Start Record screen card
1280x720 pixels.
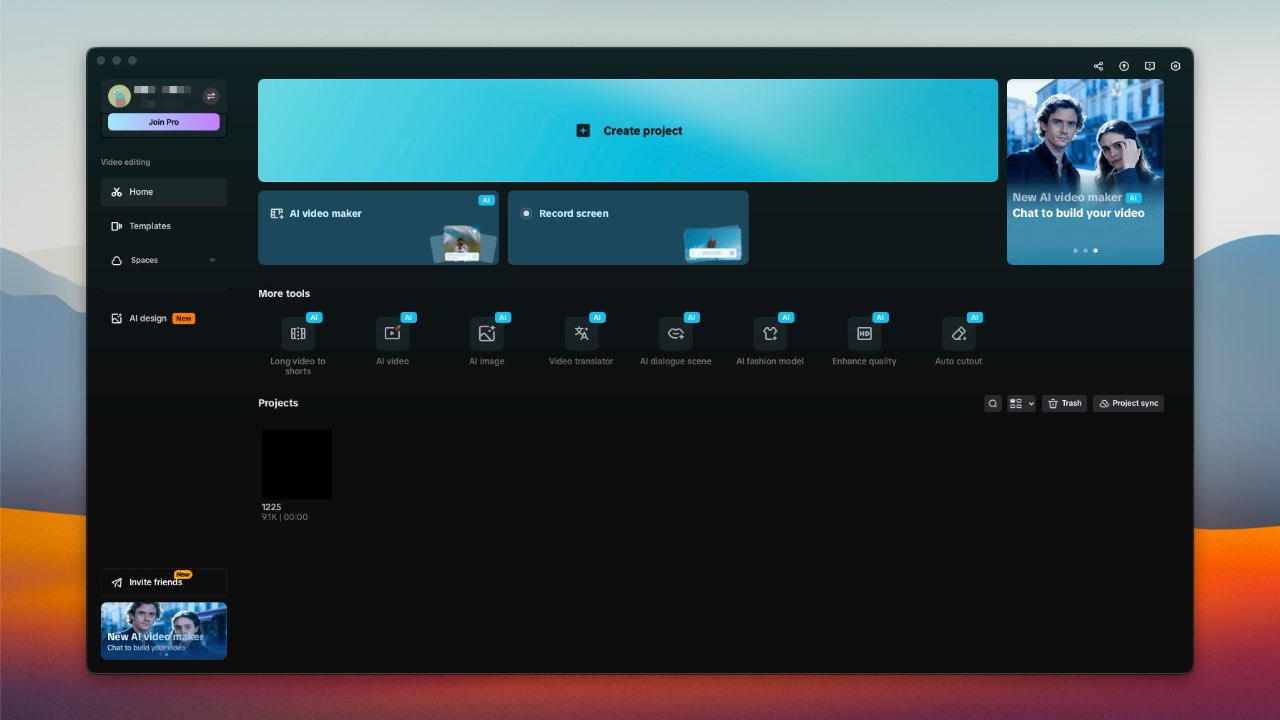(x=628, y=228)
